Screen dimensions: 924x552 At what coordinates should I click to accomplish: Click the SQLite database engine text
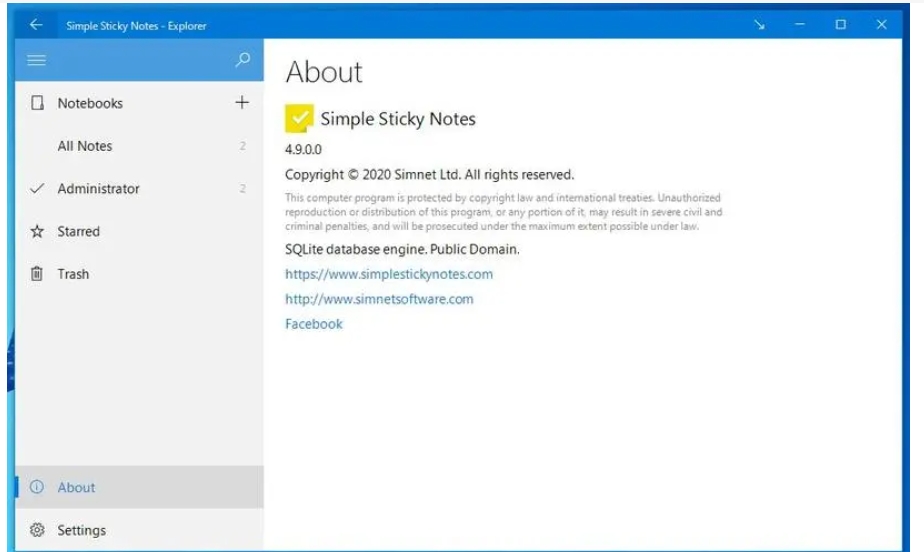(402, 249)
